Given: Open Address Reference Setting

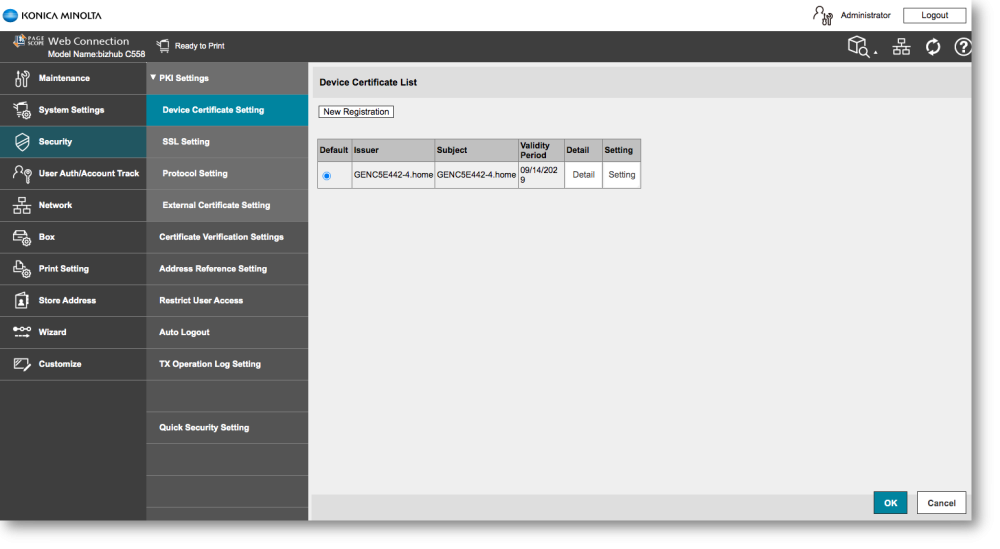Looking at the screenshot, I should coord(227,269).
